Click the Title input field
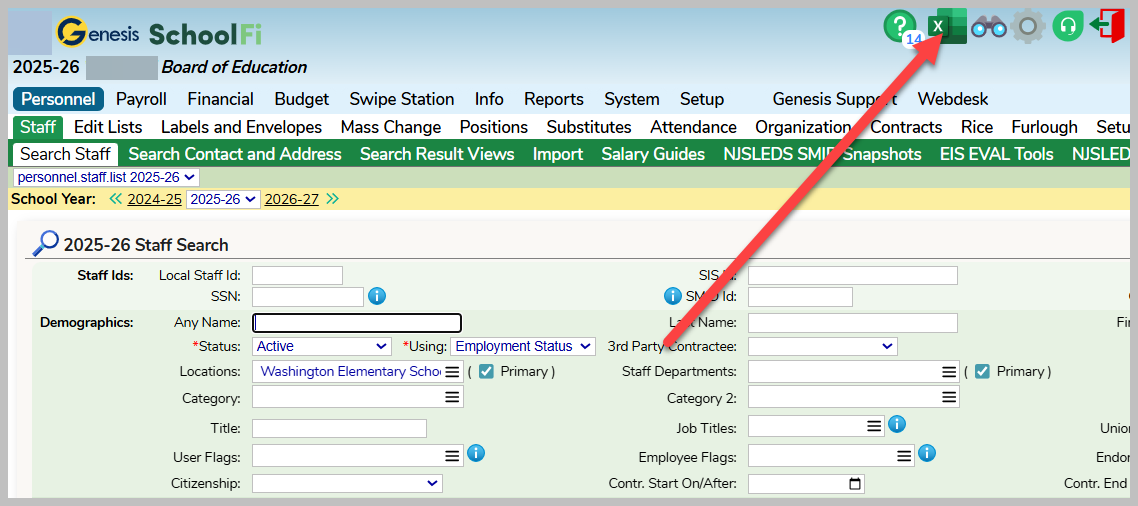This screenshot has height=506, width=1138. (x=340, y=428)
